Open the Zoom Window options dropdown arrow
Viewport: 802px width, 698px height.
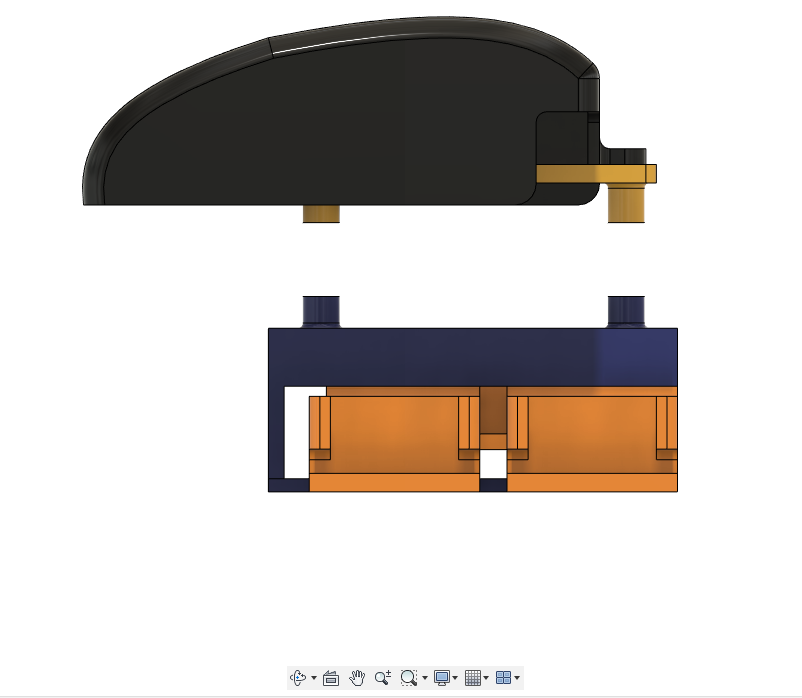[425, 679]
